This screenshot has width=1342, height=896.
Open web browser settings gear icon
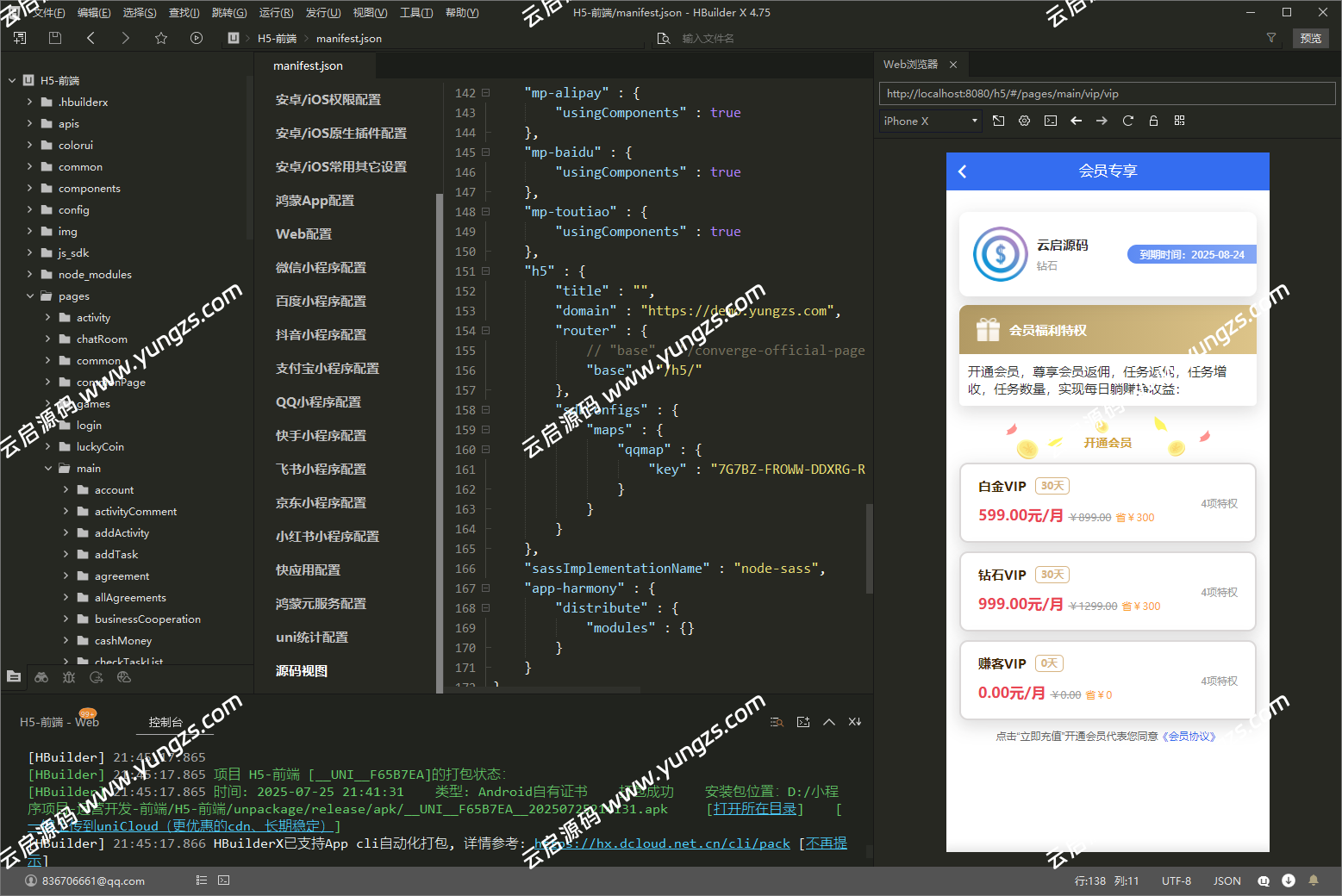1024,121
